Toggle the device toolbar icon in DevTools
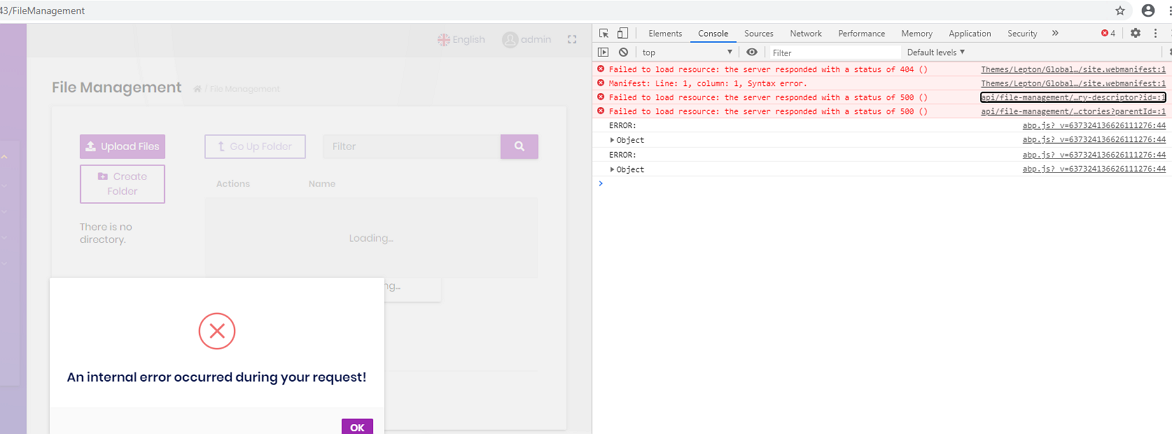 622,33
